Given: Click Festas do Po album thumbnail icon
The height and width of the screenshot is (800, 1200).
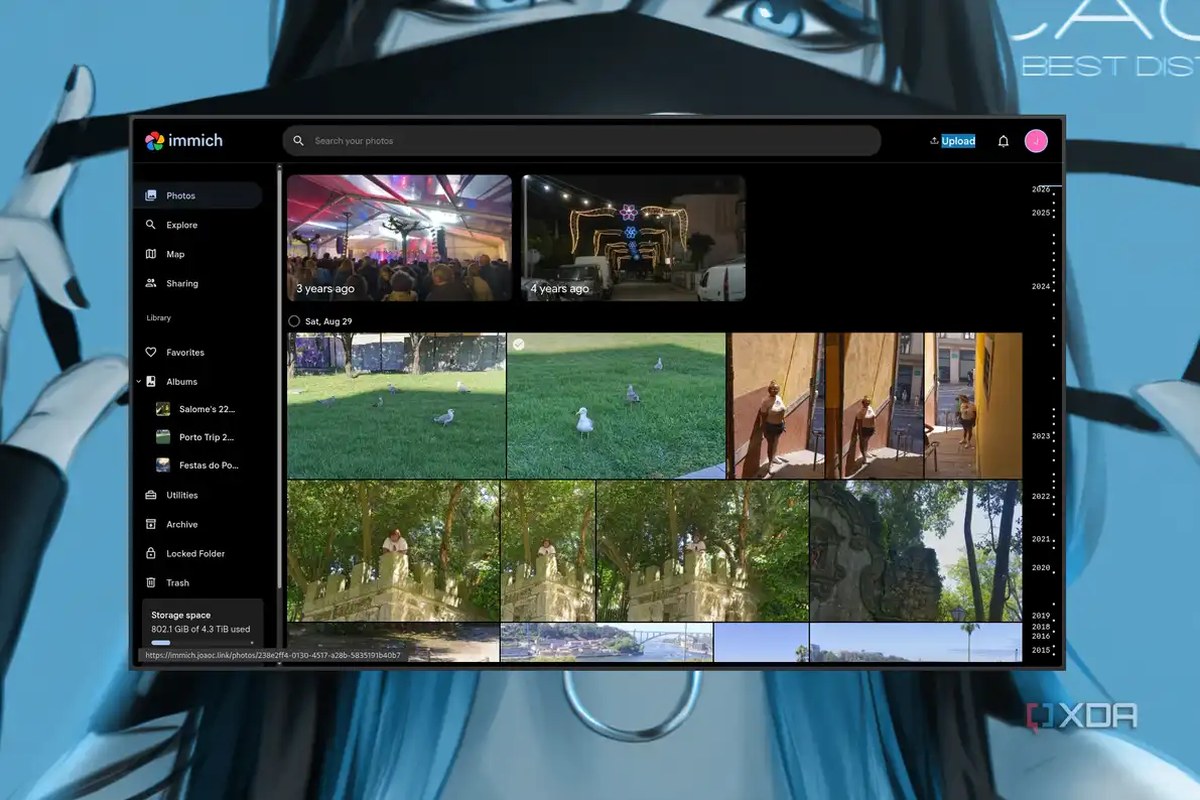Looking at the screenshot, I should point(163,465).
